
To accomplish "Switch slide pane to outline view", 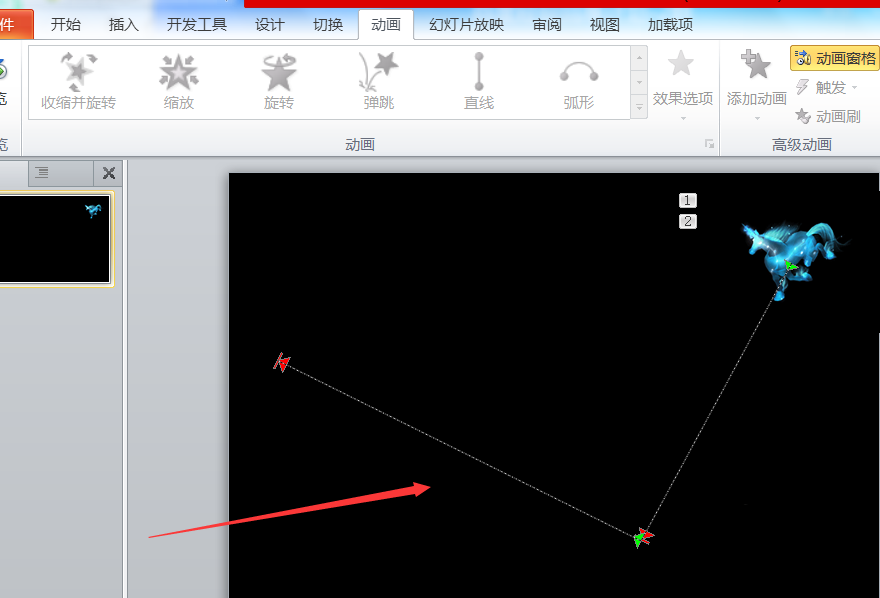I will point(42,173).
